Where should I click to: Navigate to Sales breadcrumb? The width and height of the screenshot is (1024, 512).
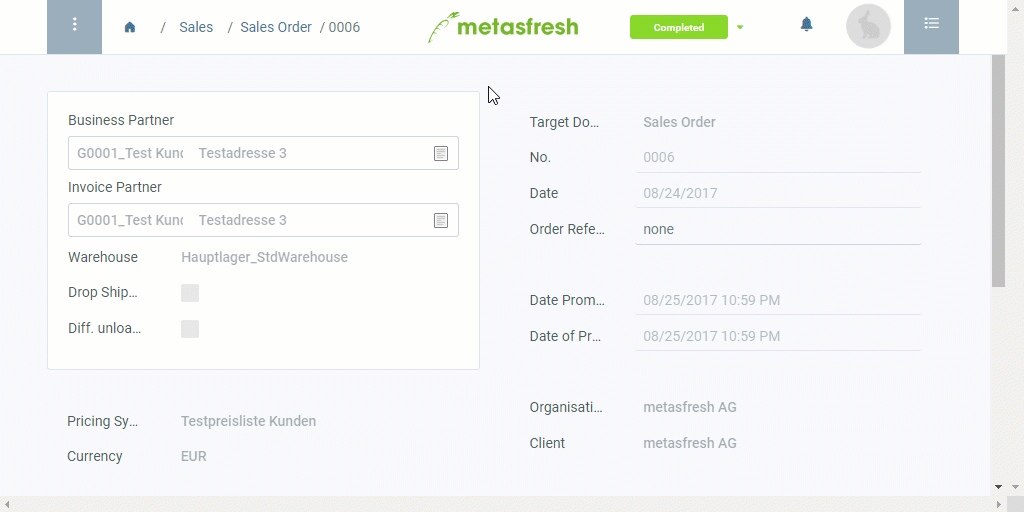click(x=196, y=27)
